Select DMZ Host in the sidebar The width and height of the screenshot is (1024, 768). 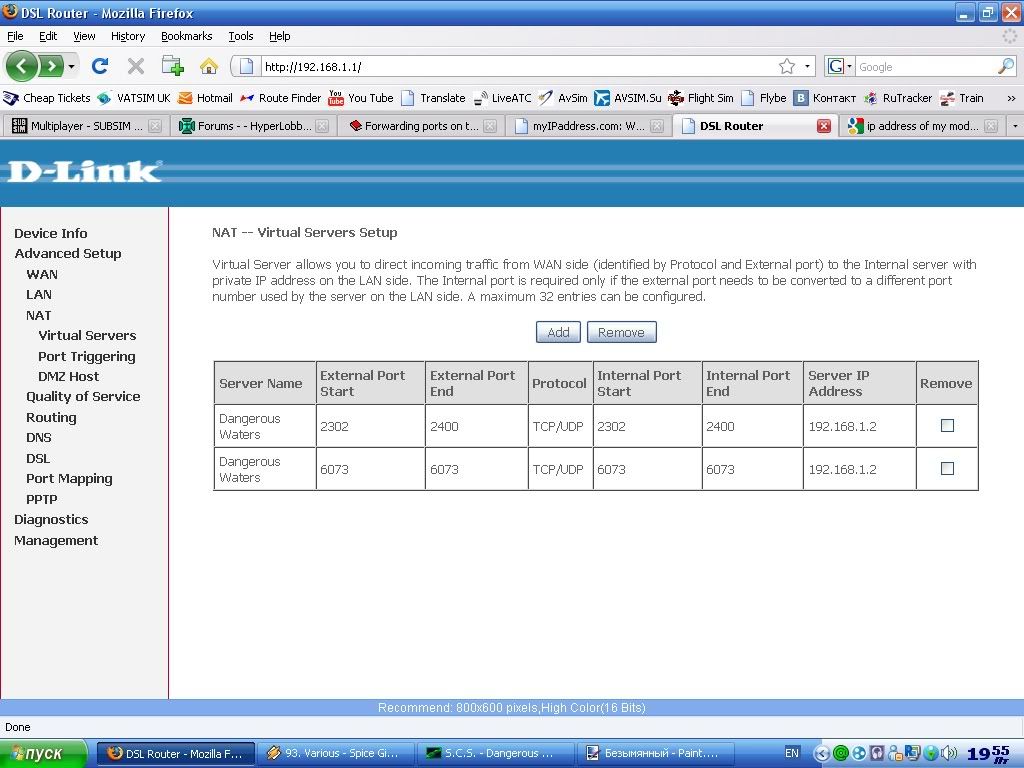click(x=69, y=376)
